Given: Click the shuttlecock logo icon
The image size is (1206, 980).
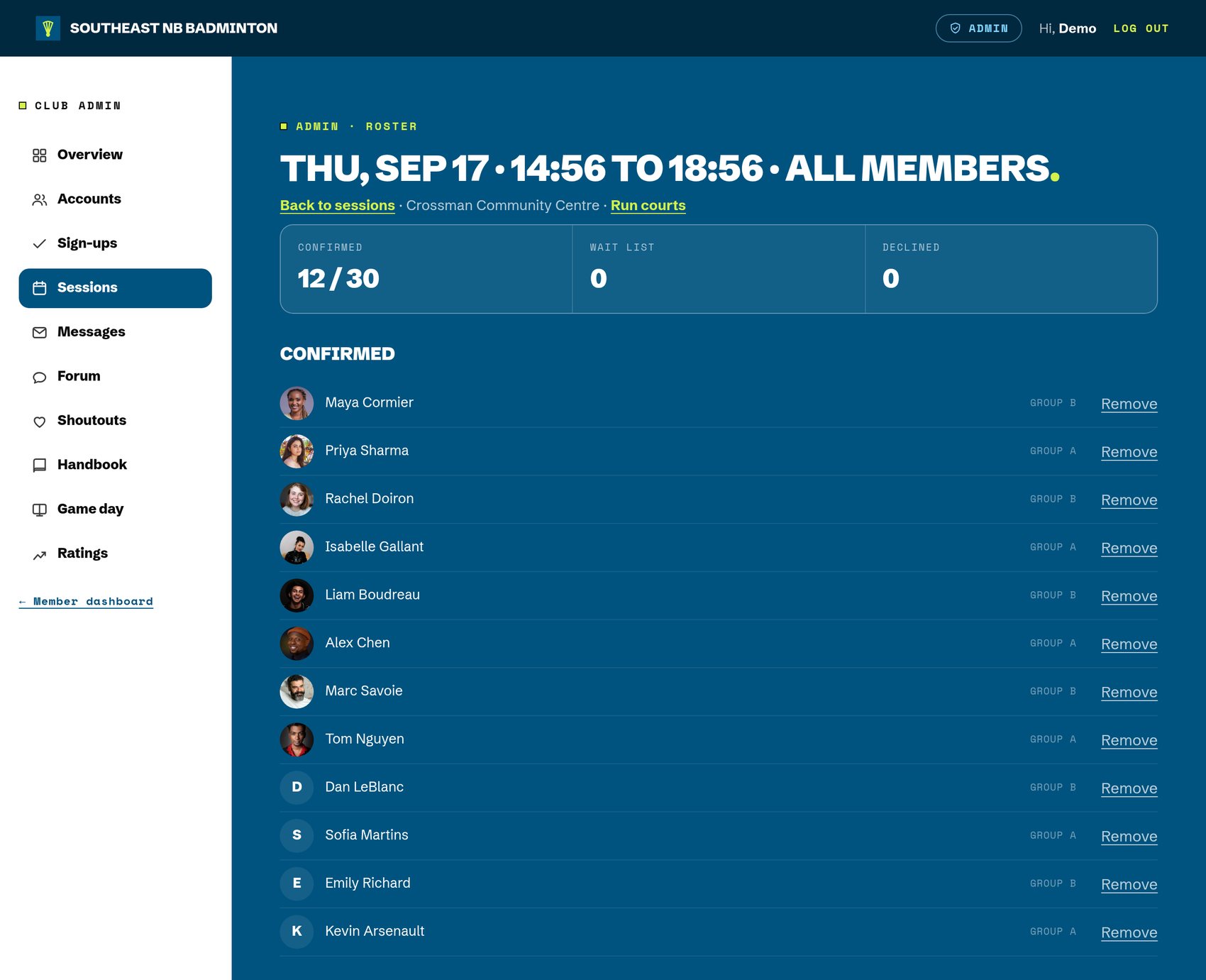Looking at the screenshot, I should point(48,28).
